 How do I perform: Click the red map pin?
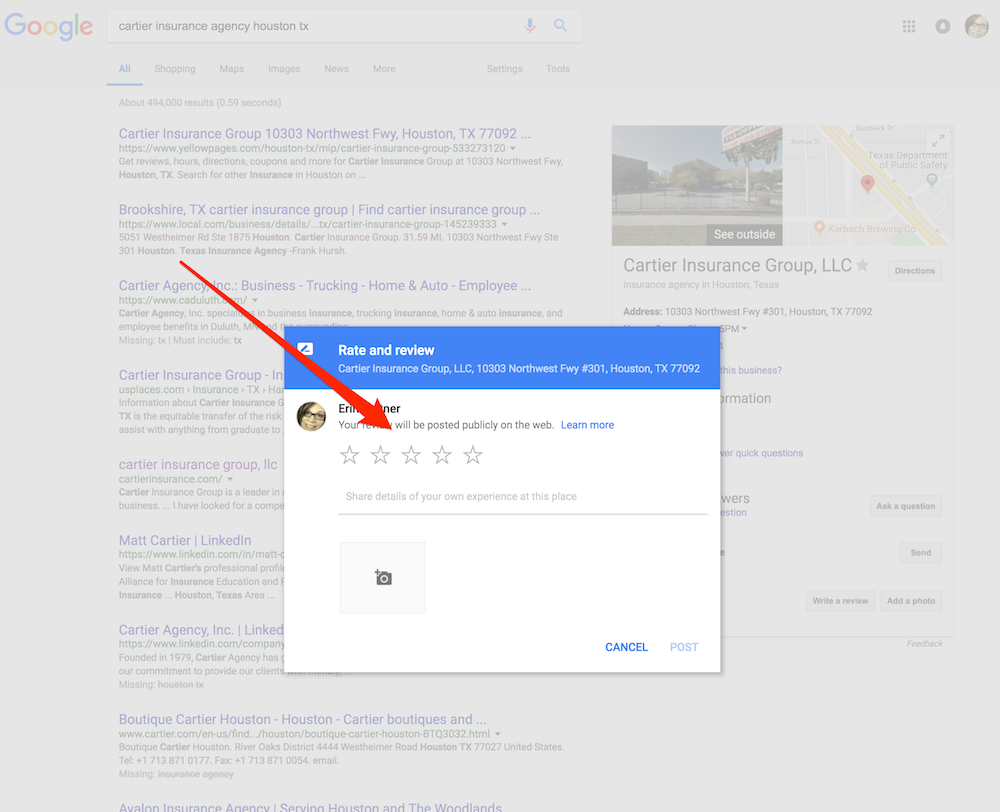click(x=867, y=184)
